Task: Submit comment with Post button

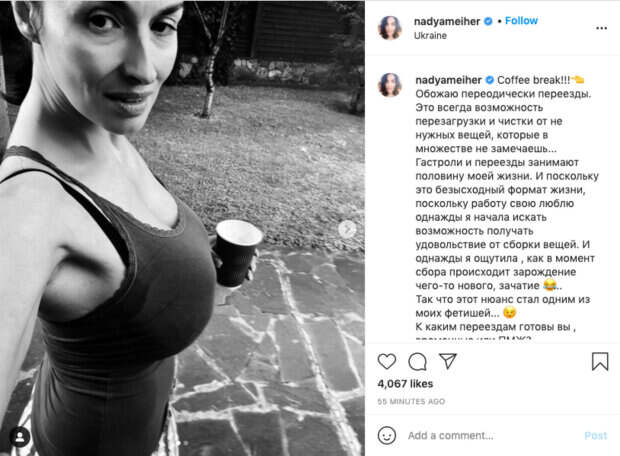Action: [595, 435]
